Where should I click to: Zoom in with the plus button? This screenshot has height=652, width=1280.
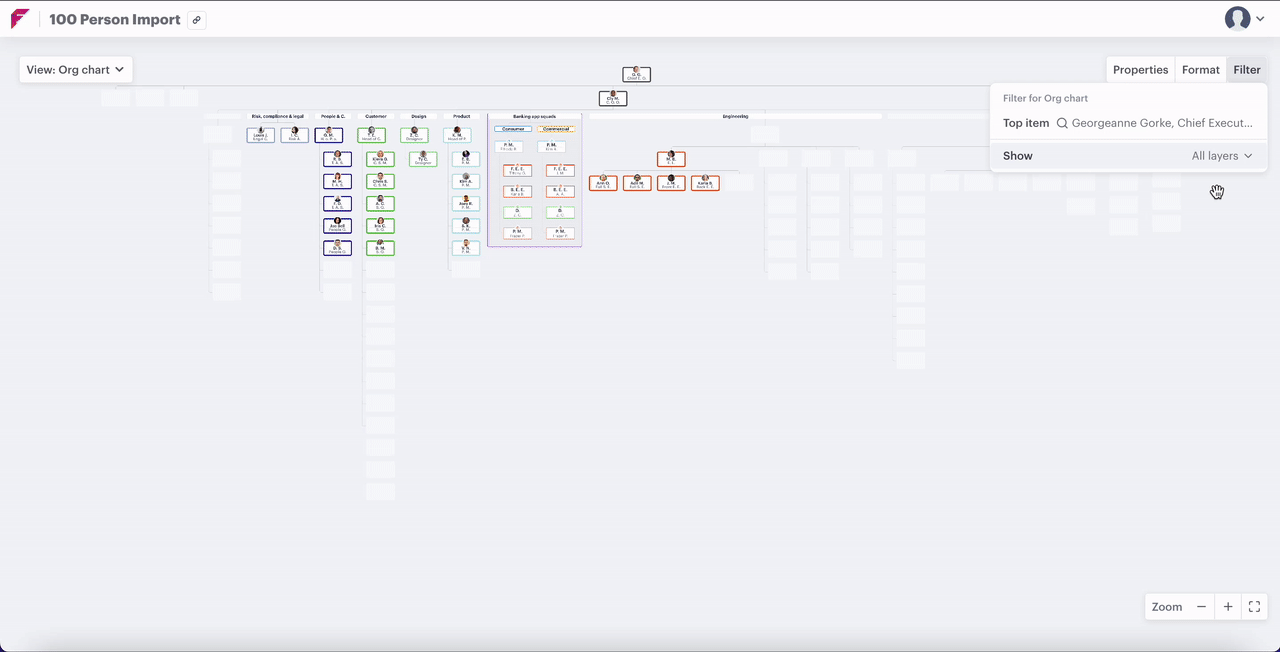[x=1228, y=607]
